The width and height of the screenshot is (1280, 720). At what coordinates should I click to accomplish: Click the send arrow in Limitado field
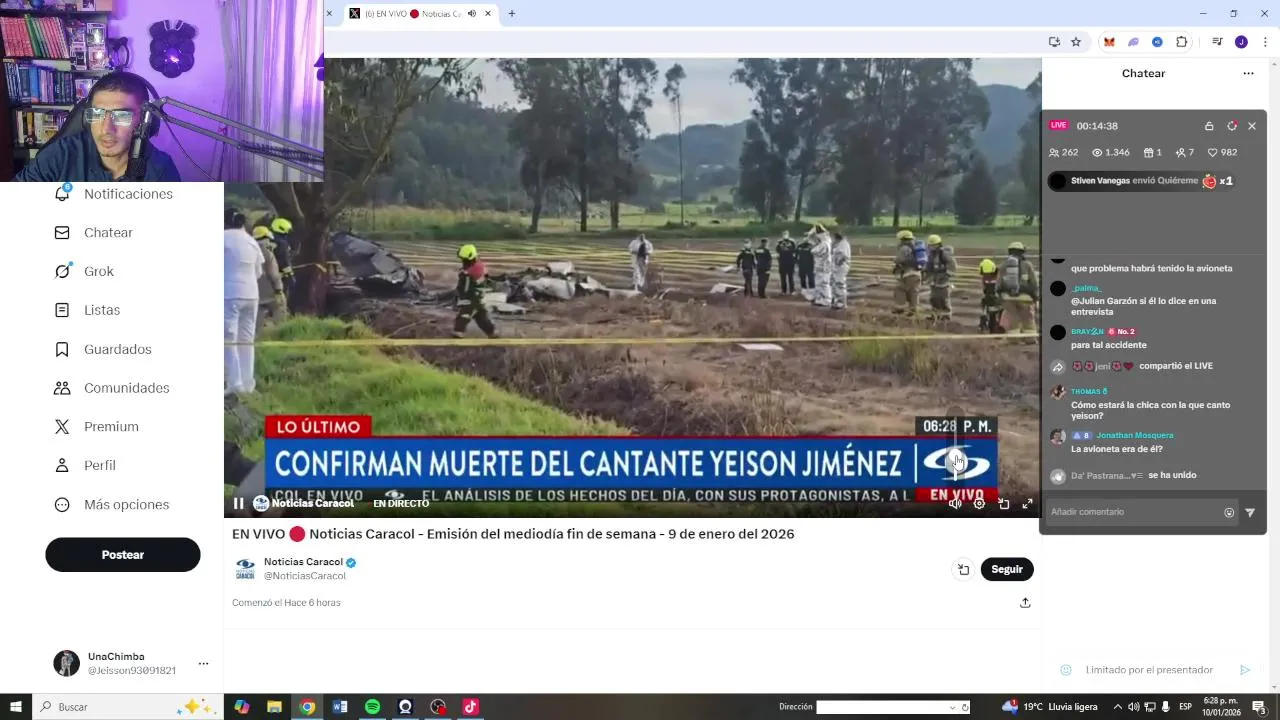coord(1245,670)
